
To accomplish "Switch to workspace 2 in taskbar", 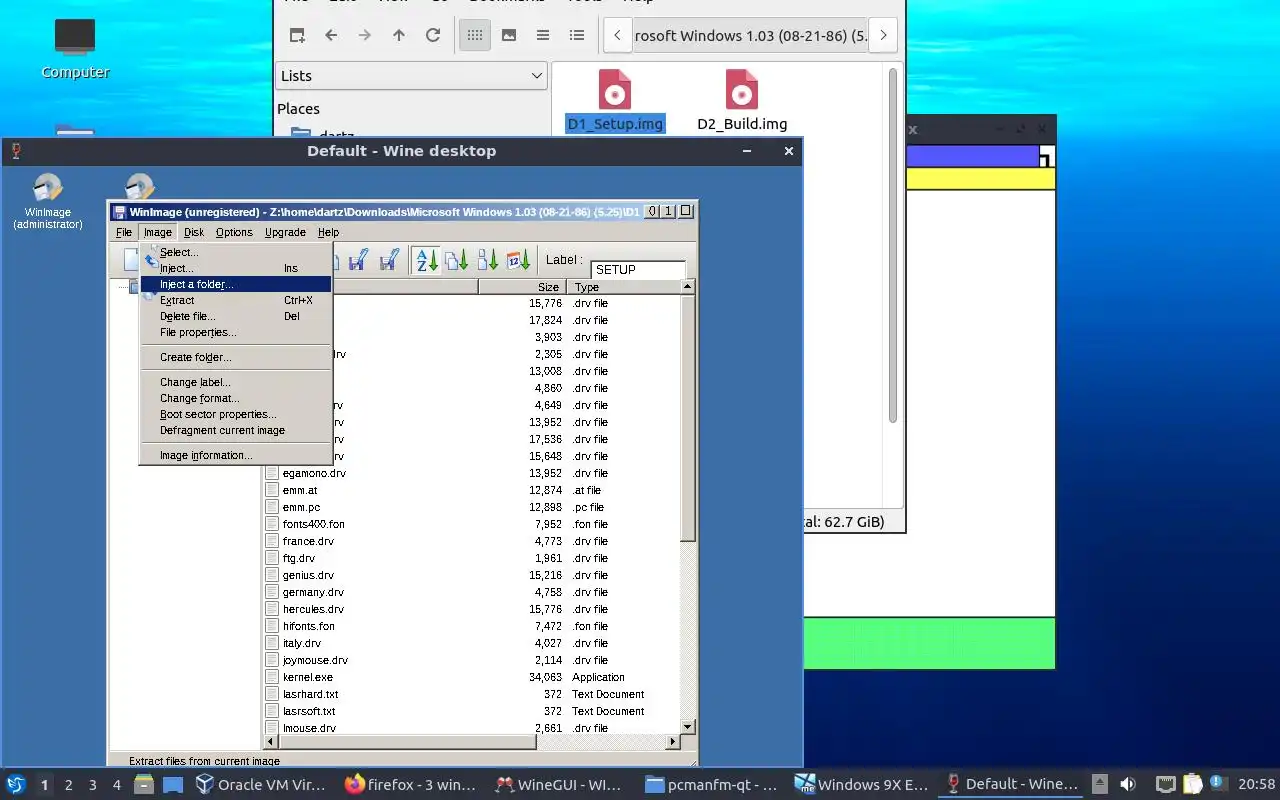I will 69,785.
